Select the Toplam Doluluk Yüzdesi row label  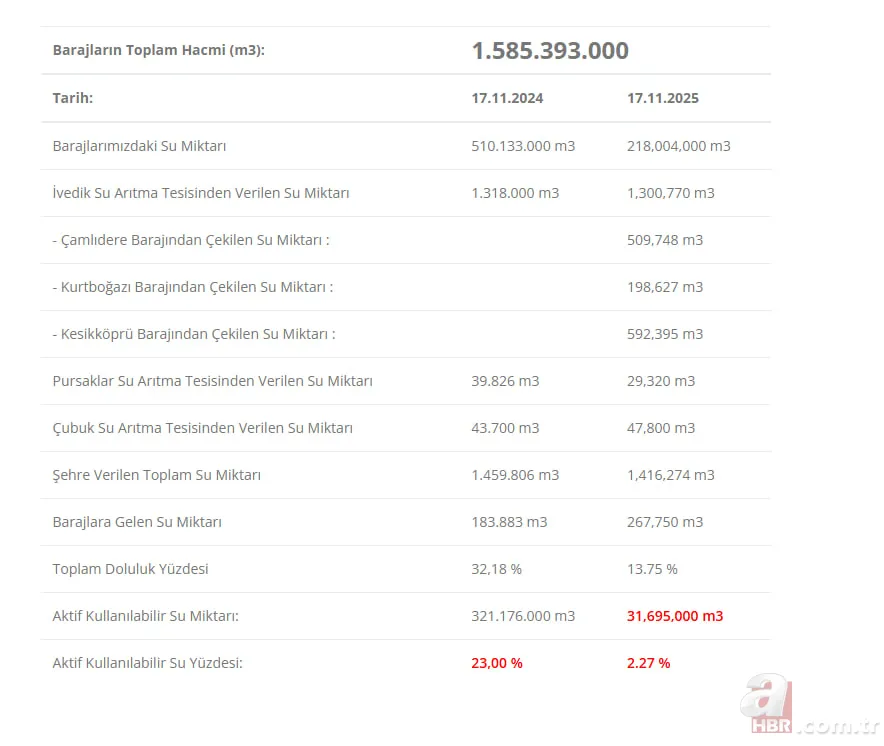click(x=130, y=569)
